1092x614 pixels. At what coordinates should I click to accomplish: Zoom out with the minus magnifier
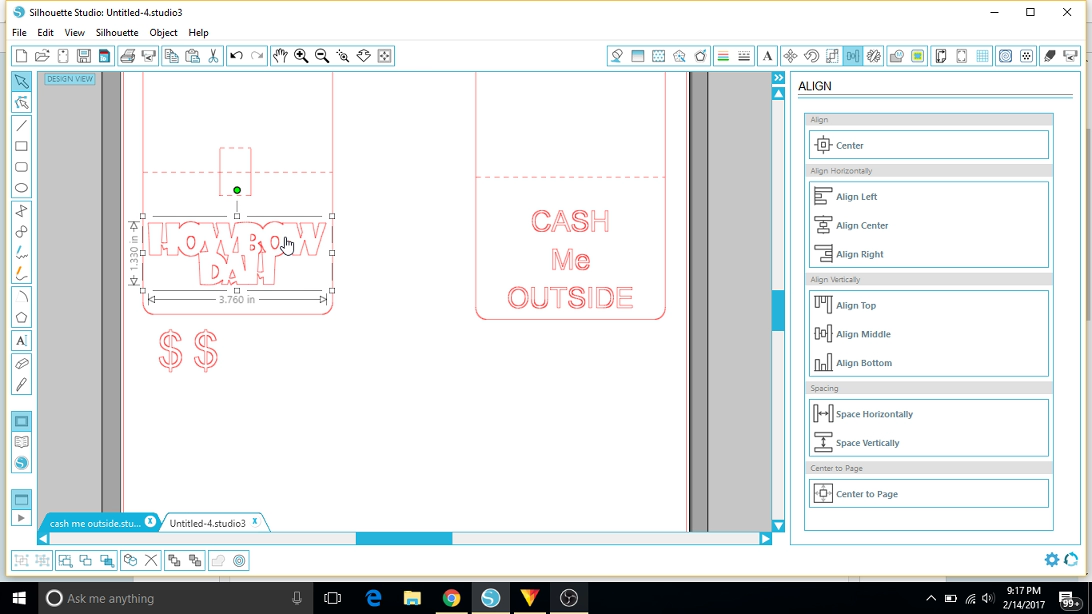[322, 56]
